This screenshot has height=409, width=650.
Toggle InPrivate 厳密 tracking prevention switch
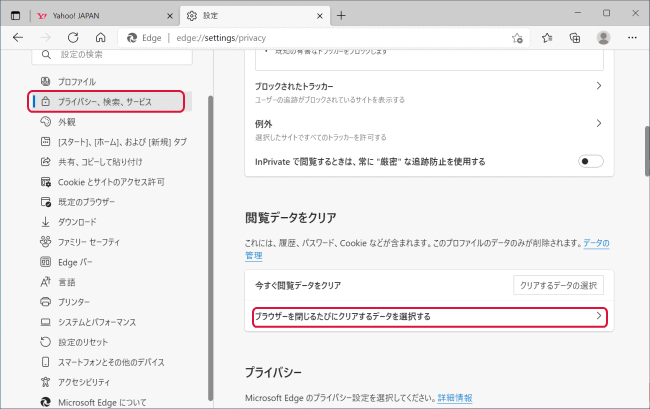[591, 161]
